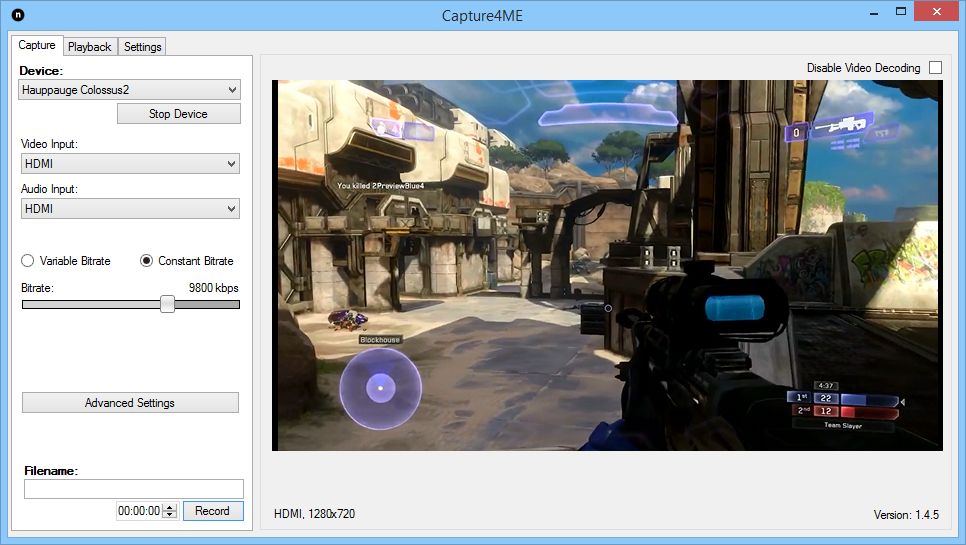Select the Constant Bitrate option
This screenshot has height=545, width=966.
[x=146, y=261]
